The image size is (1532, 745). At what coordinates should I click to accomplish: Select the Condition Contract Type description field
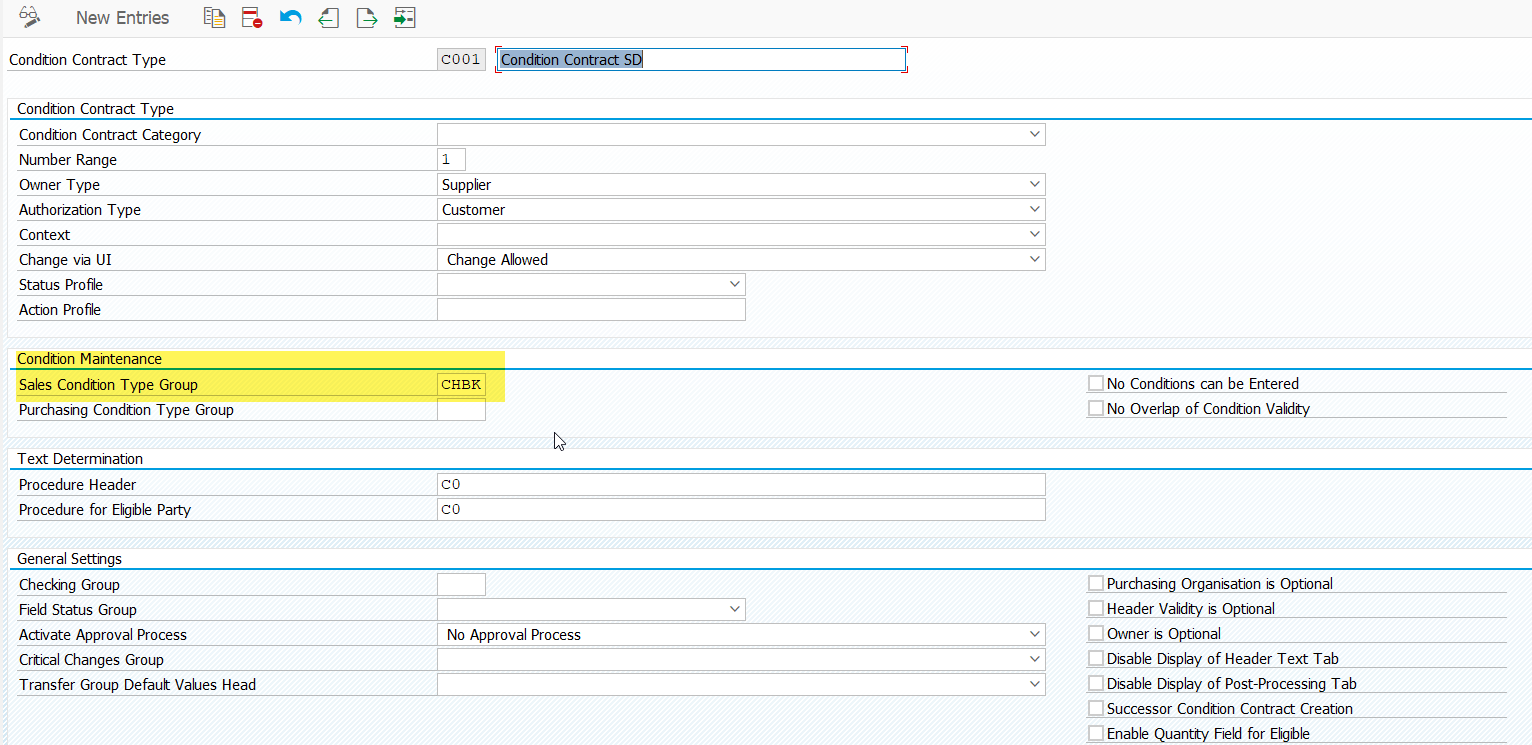pos(700,59)
